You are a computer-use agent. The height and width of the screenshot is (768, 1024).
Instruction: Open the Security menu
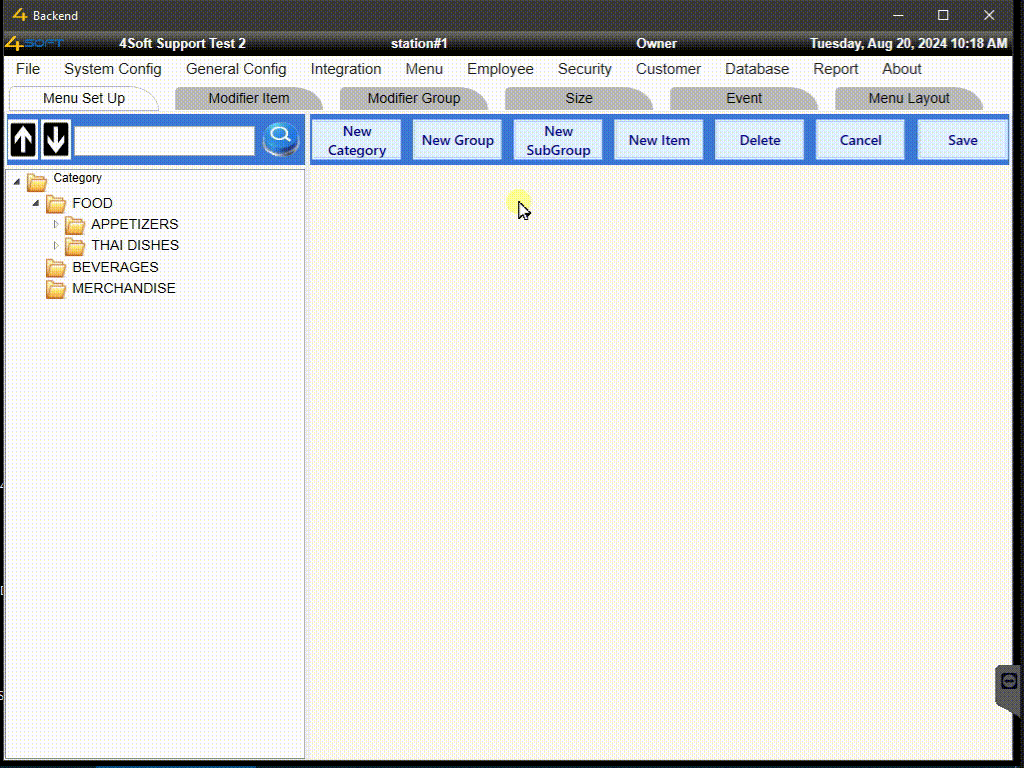(584, 69)
